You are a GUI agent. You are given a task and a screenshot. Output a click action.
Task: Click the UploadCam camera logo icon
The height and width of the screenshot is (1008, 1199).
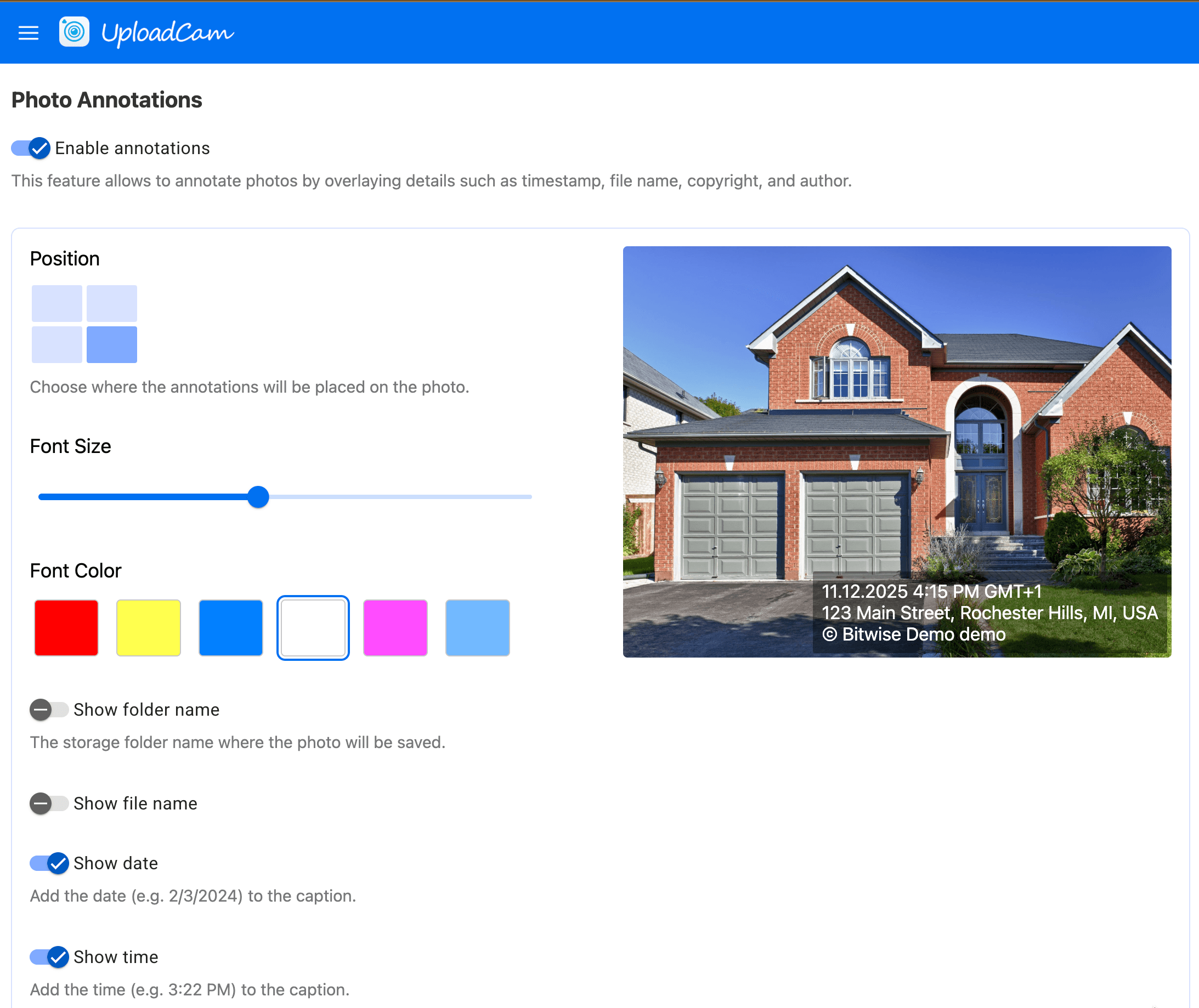pos(74,32)
